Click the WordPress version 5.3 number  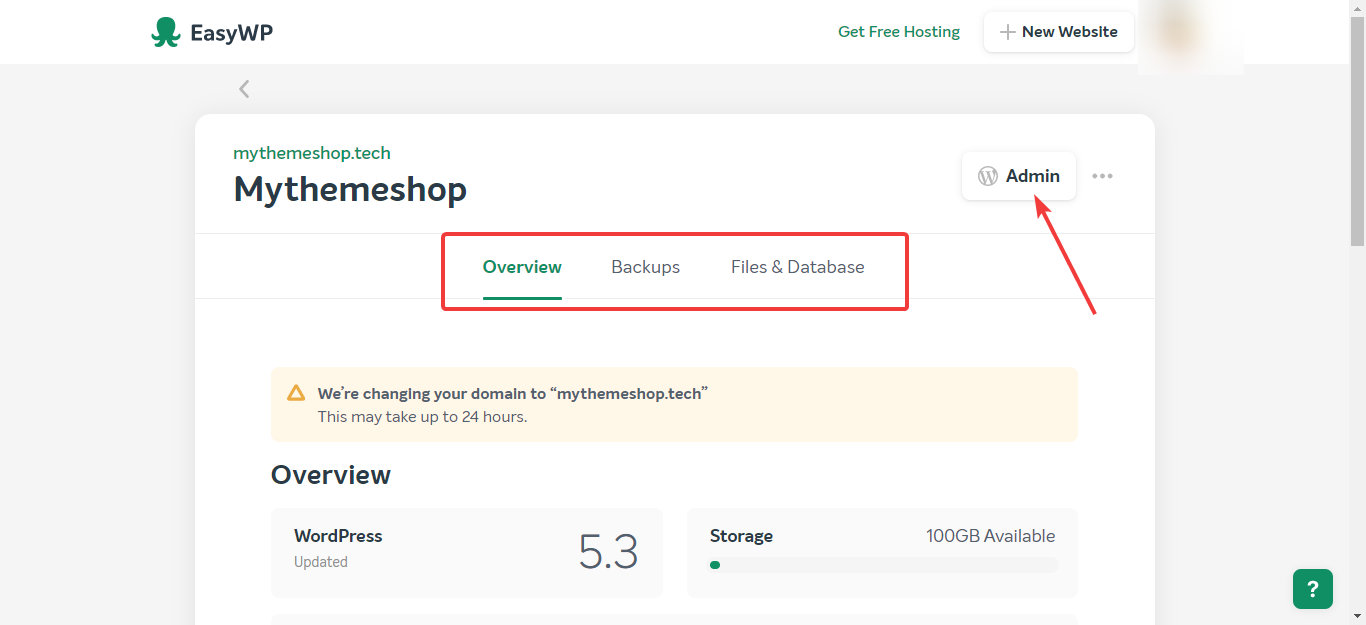(x=608, y=552)
